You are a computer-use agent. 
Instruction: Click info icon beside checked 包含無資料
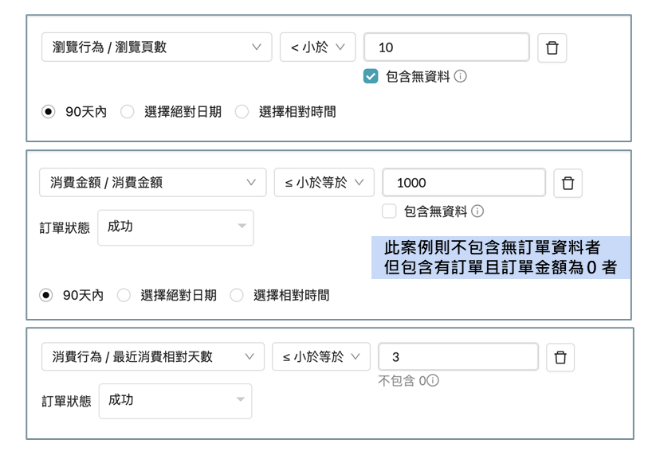(461, 76)
